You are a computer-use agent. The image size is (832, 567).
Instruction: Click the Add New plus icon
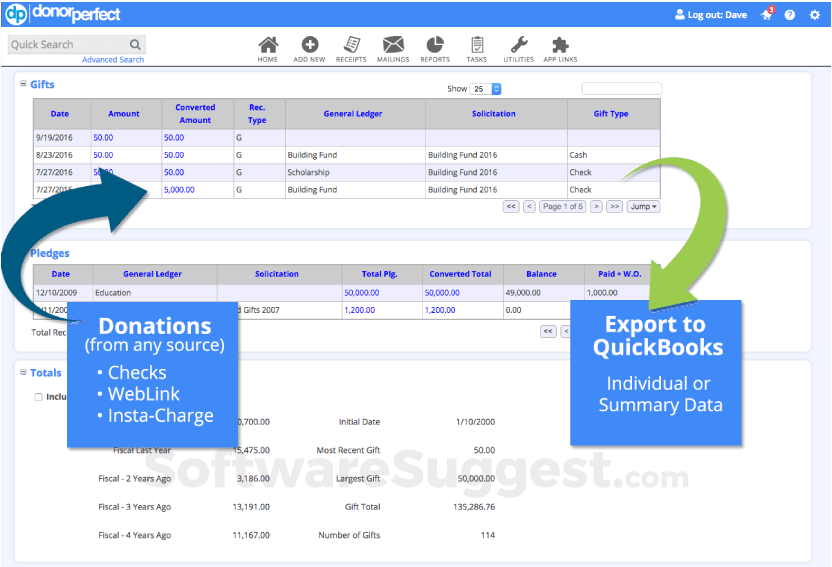310,45
